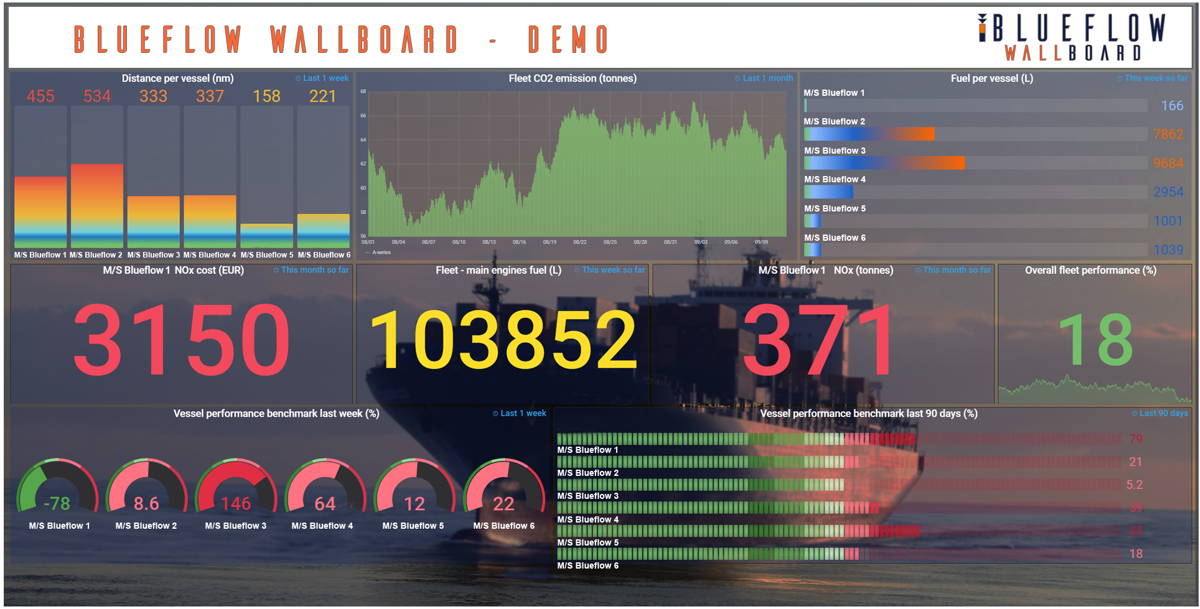
Task: Click clock icon beside Last 90 days
Action: pos(1134,413)
